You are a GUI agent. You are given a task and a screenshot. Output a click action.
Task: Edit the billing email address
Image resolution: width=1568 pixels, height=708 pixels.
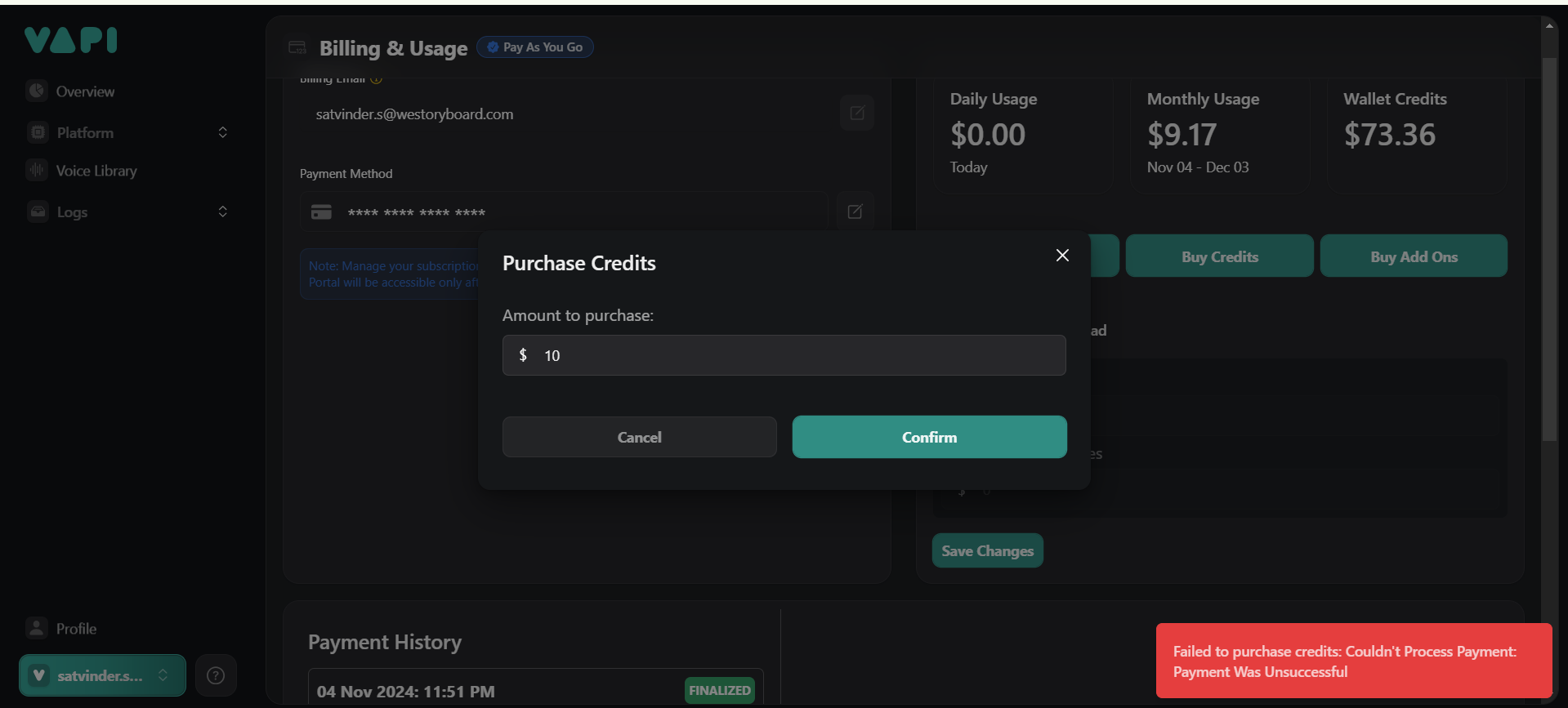[856, 113]
